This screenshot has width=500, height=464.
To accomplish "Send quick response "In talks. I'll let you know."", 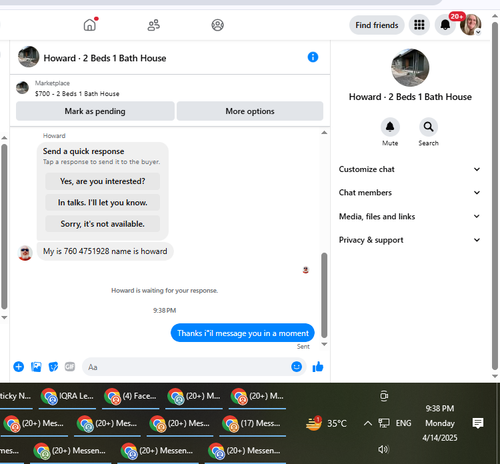I will (x=102, y=203).
